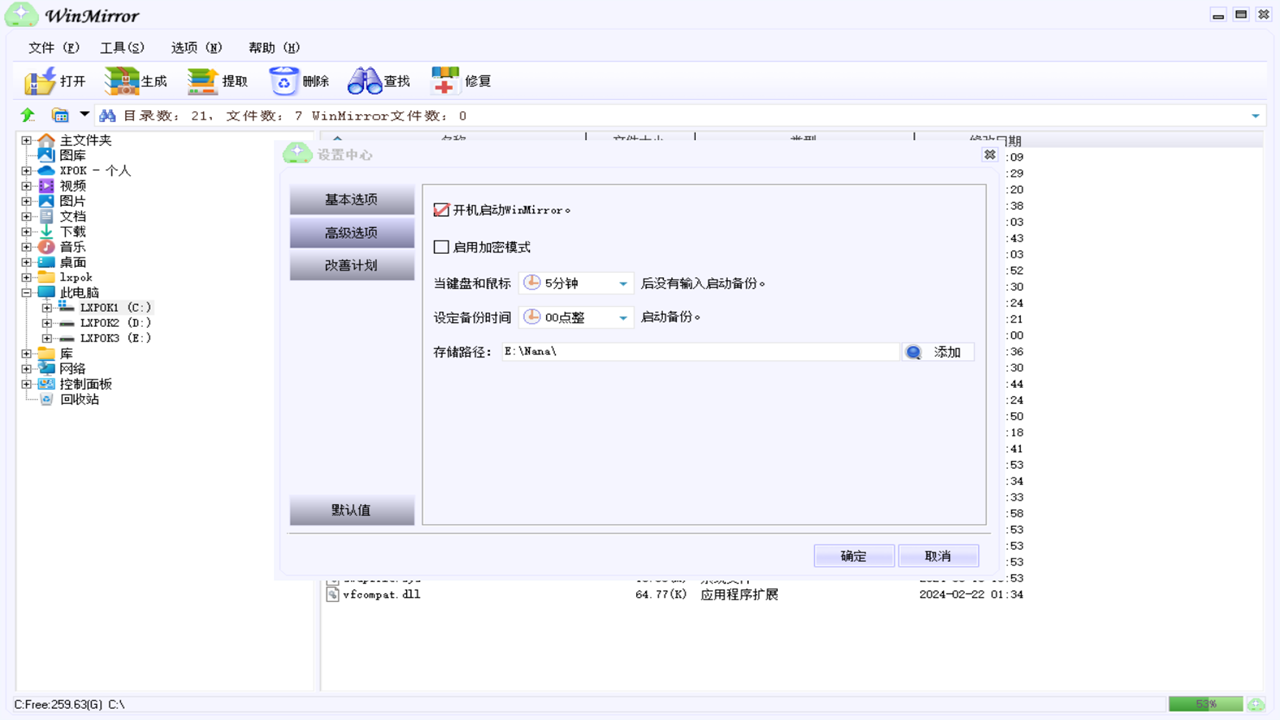Screen dimensions: 1280x720
Task: Open the 5分钟 idle time dropdown
Action: [x=622, y=282]
